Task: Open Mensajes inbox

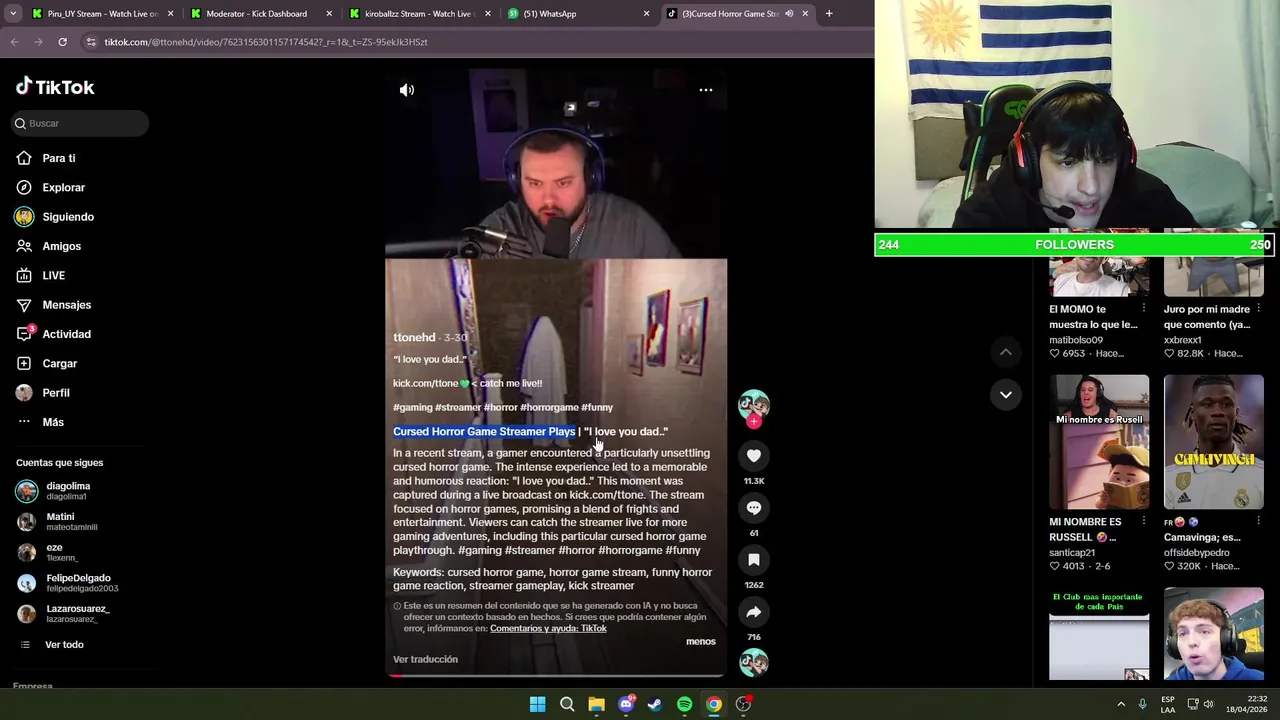Action: coord(66,305)
